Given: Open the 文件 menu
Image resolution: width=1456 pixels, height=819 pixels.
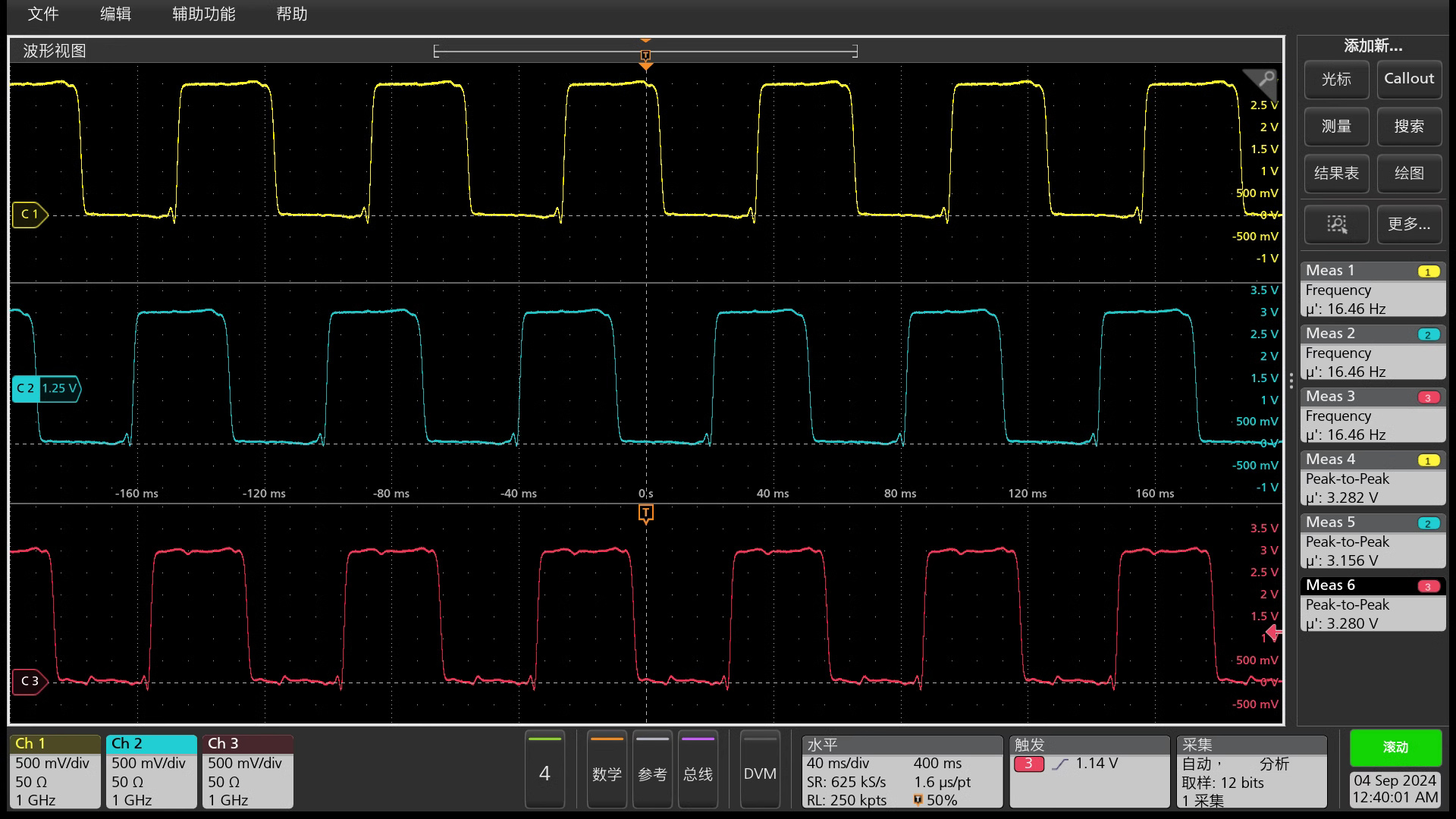Looking at the screenshot, I should point(43,14).
